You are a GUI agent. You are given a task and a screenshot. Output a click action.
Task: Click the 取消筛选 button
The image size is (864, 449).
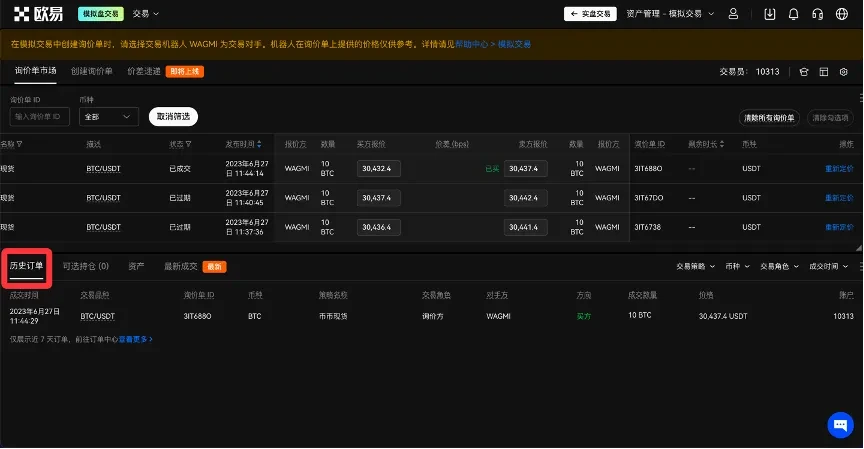click(173, 117)
